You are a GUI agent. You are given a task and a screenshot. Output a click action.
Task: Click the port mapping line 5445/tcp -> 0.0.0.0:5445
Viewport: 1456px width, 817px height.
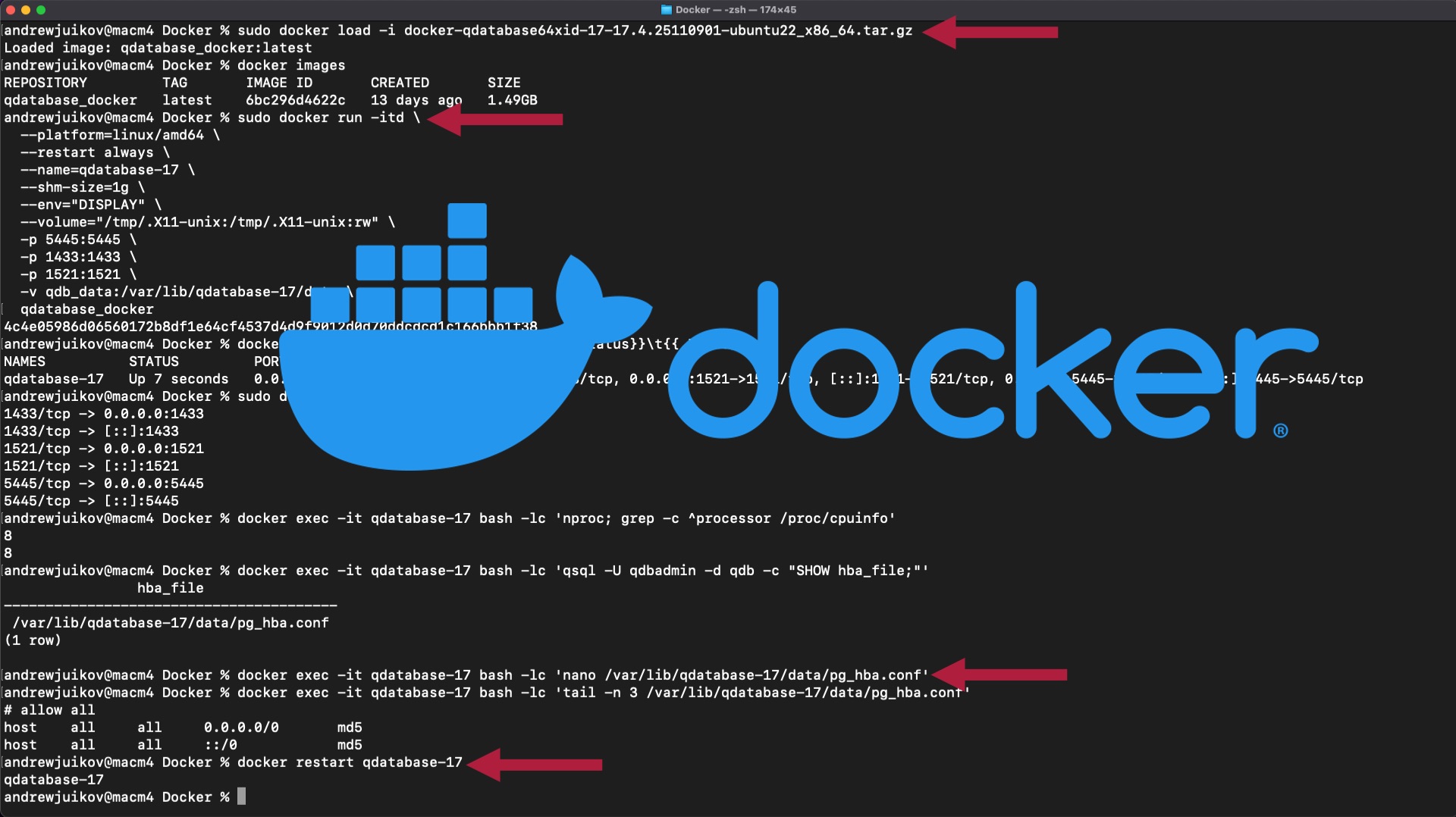click(x=103, y=483)
